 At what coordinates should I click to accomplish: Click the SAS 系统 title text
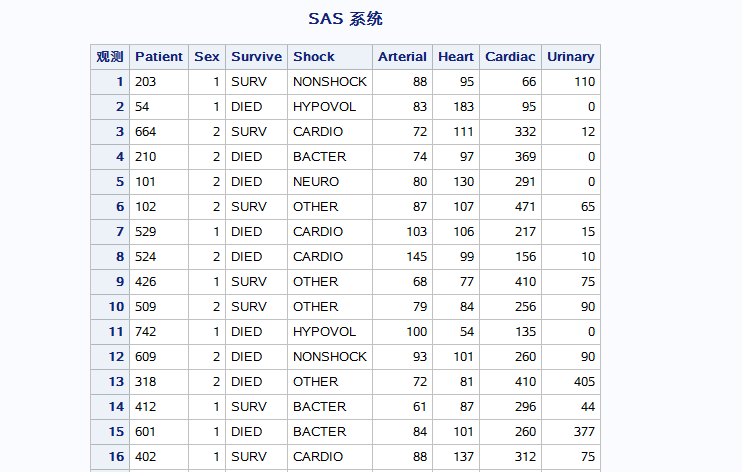[x=345, y=19]
